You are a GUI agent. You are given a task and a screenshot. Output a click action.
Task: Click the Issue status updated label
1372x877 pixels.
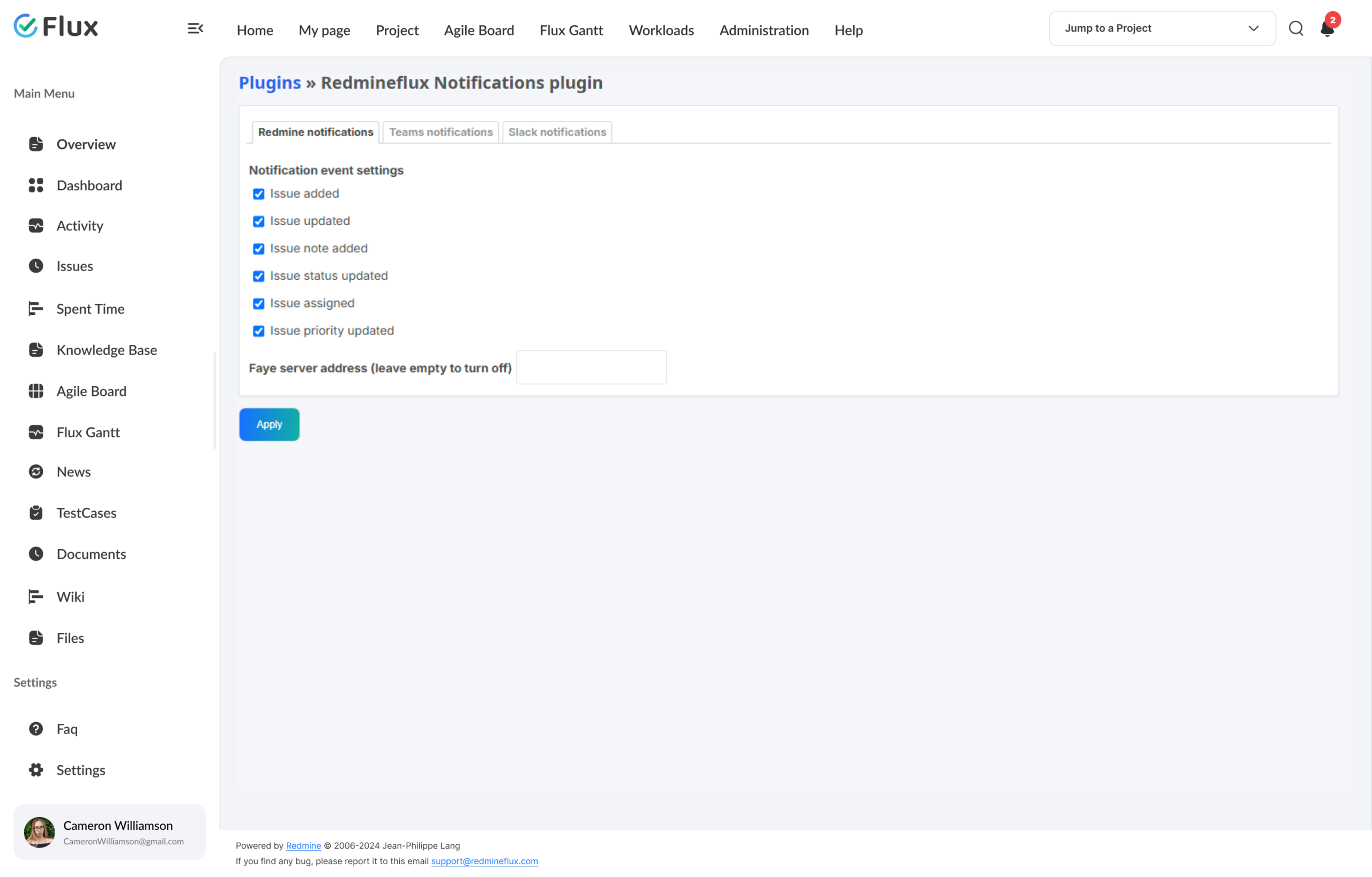(329, 276)
